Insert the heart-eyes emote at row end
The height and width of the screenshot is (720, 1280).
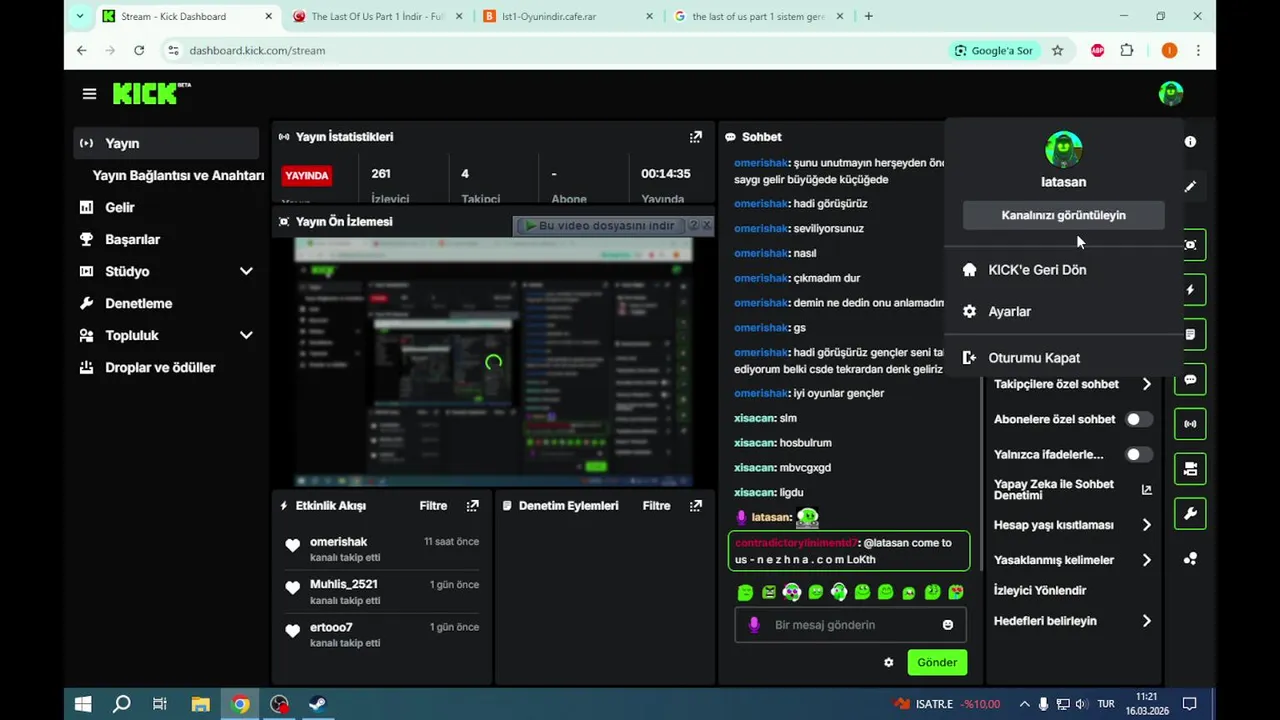956,593
